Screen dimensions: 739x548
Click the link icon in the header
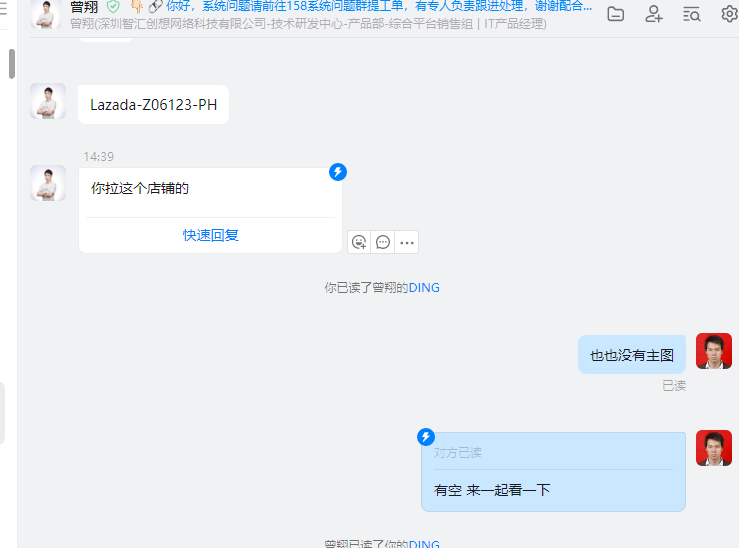[155, 6]
